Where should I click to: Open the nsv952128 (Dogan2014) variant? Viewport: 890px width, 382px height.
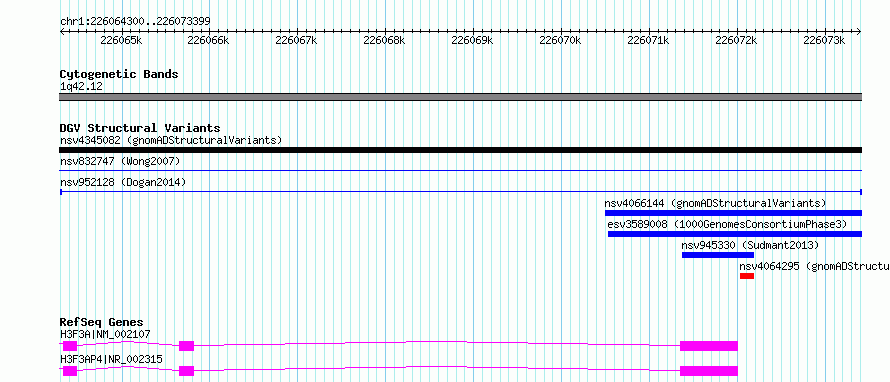[x=460, y=192]
